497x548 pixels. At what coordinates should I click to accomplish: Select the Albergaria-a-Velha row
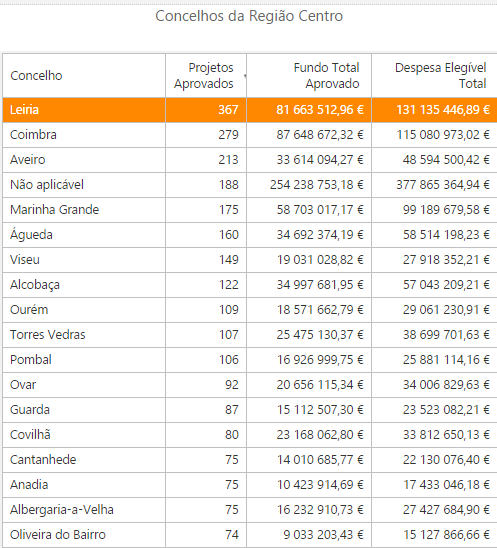250,510
